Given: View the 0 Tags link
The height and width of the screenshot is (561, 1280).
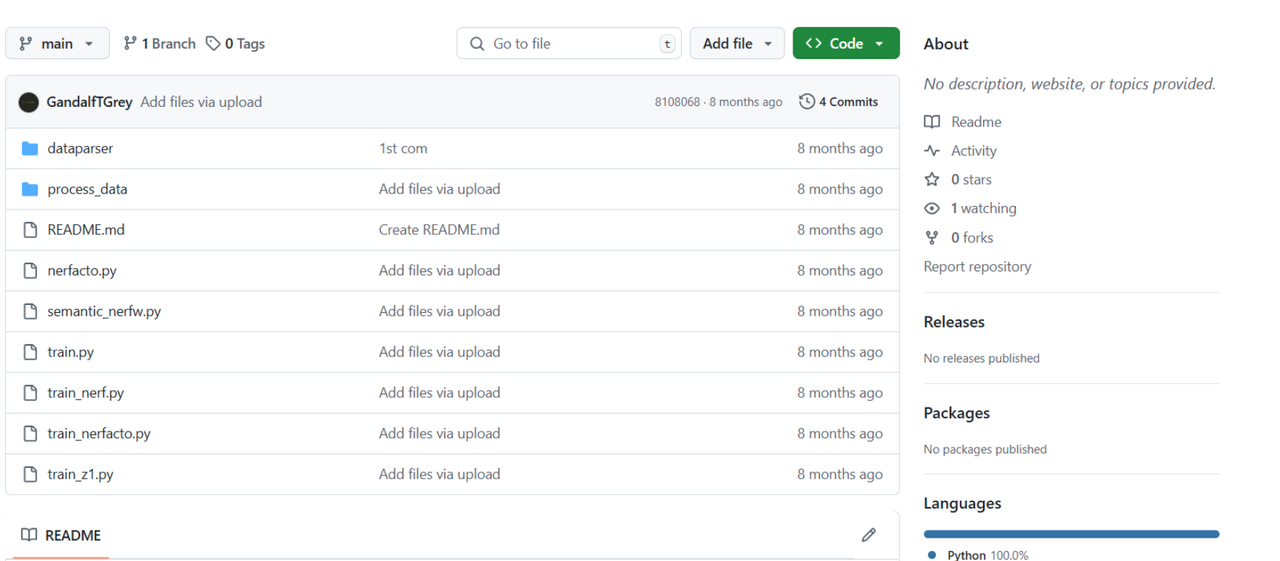Looking at the screenshot, I should (236, 44).
